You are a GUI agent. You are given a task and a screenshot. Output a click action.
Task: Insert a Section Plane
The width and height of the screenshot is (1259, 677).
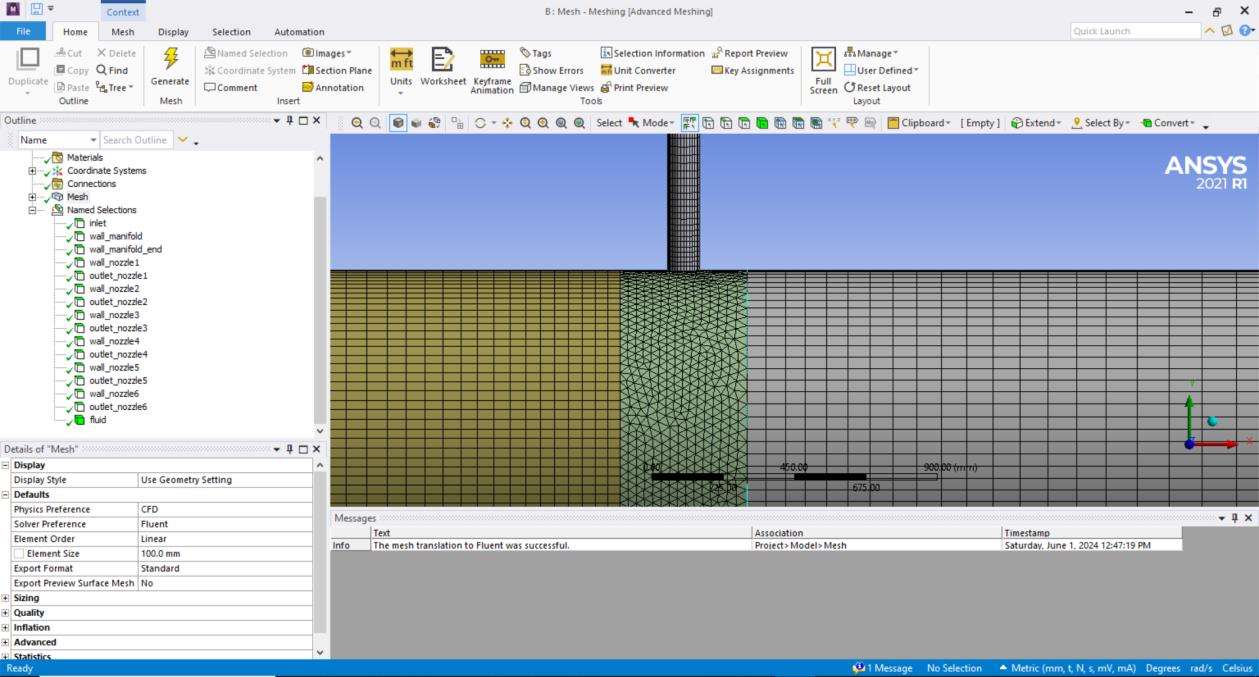(337, 70)
